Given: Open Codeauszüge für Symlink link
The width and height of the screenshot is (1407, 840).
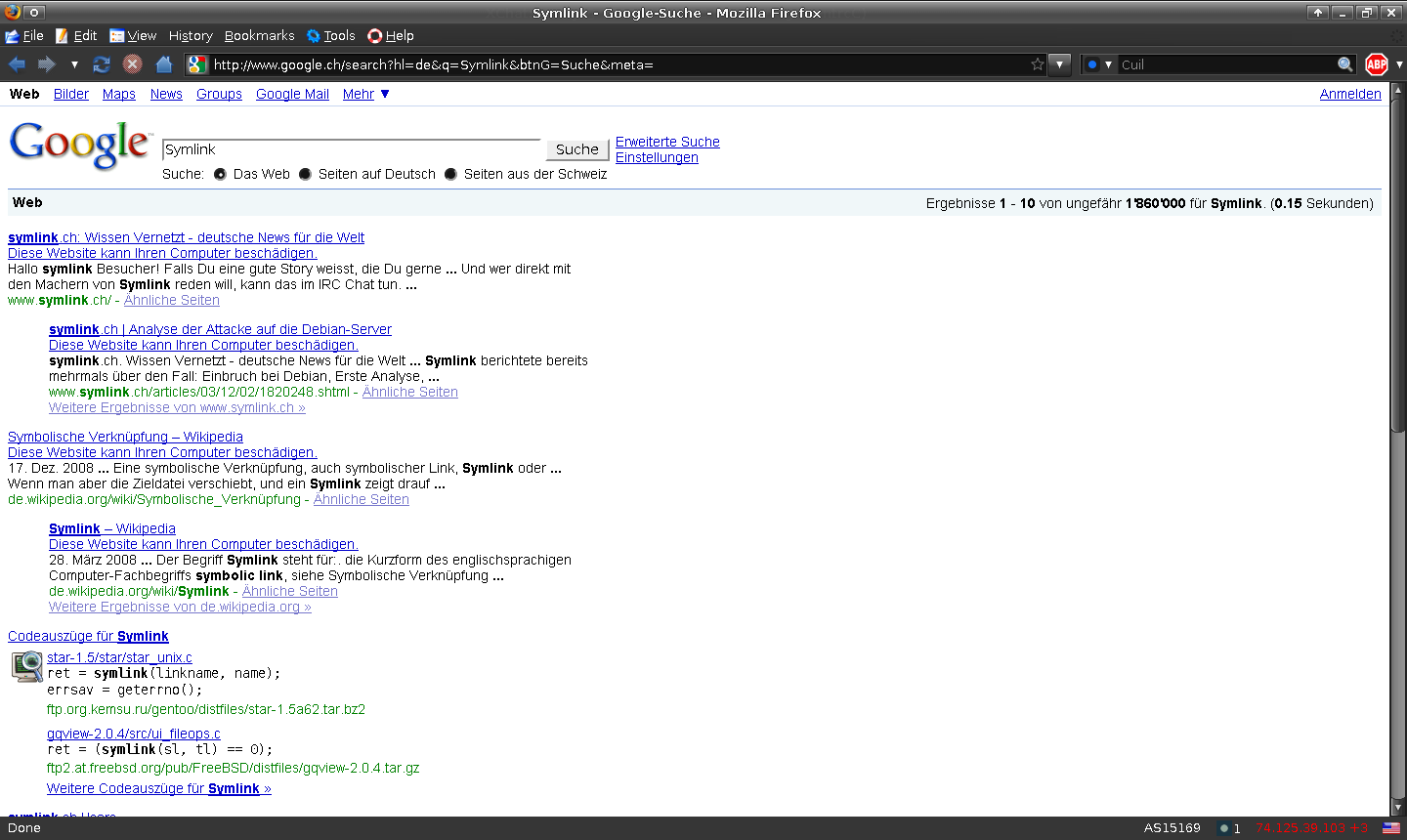Looking at the screenshot, I should [x=88, y=636].
